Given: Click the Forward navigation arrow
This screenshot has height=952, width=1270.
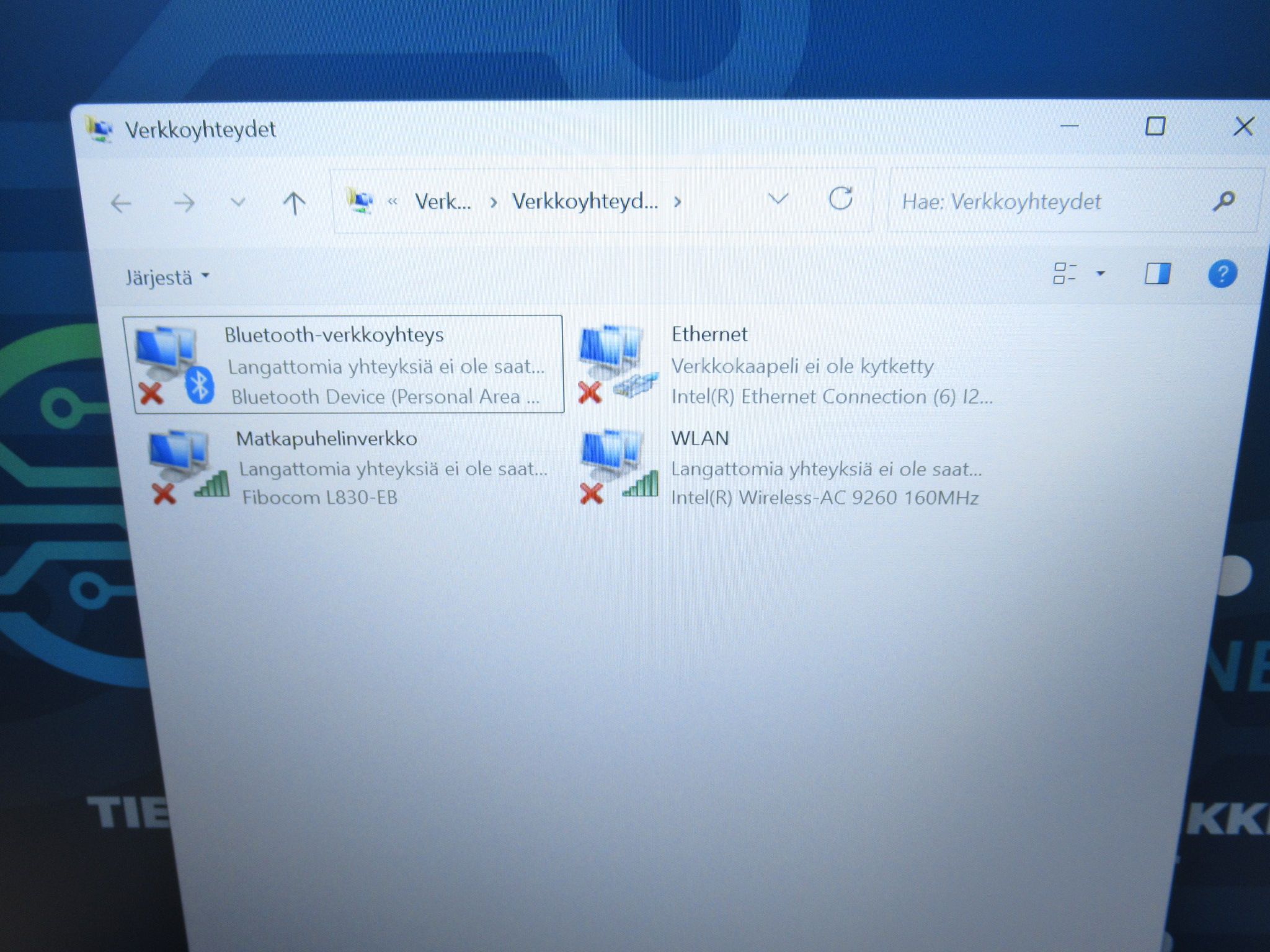Looking at the screenshot, I should click(184, 203).
